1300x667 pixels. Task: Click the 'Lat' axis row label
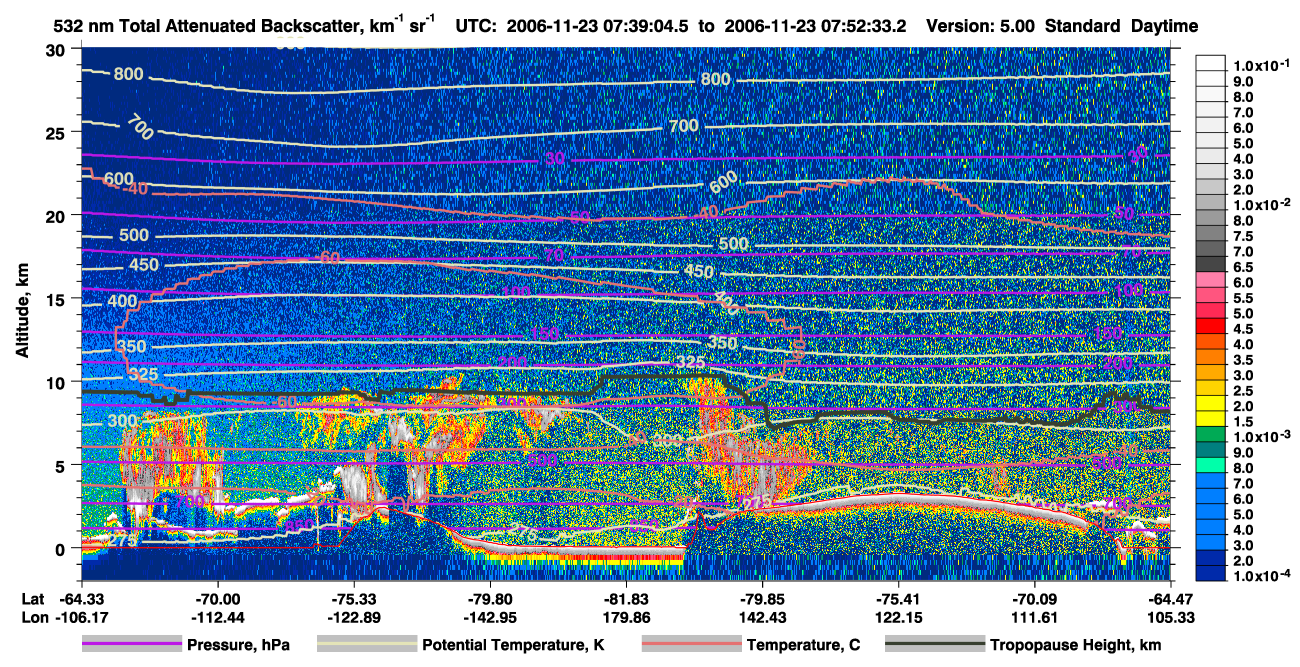pos(32,599)
